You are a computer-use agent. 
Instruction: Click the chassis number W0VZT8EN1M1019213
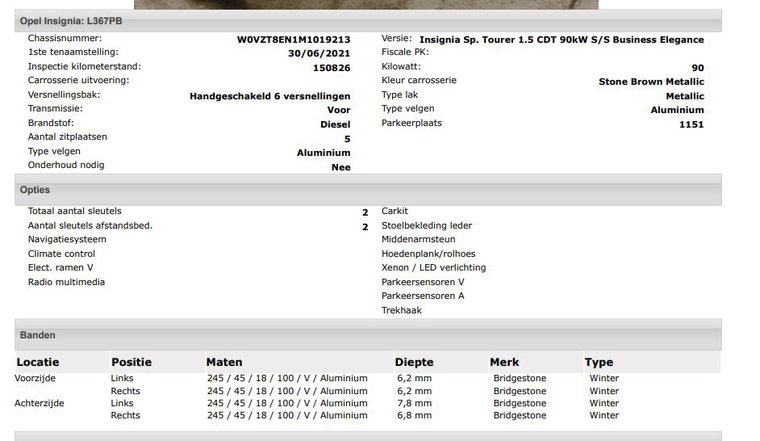pyautogui.click(x=293, y=40)
